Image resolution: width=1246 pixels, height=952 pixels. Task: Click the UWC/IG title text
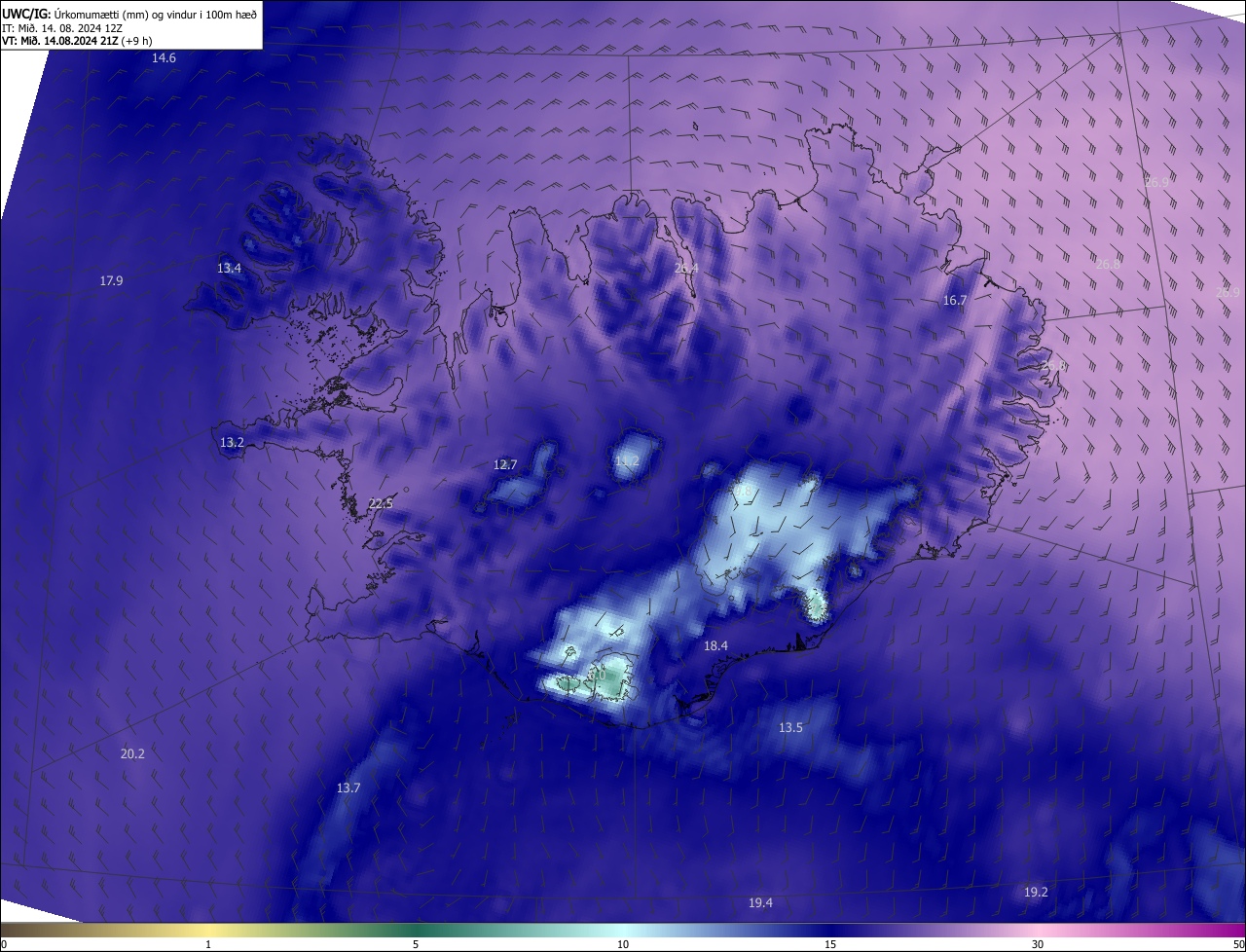(x=129, y=15)
